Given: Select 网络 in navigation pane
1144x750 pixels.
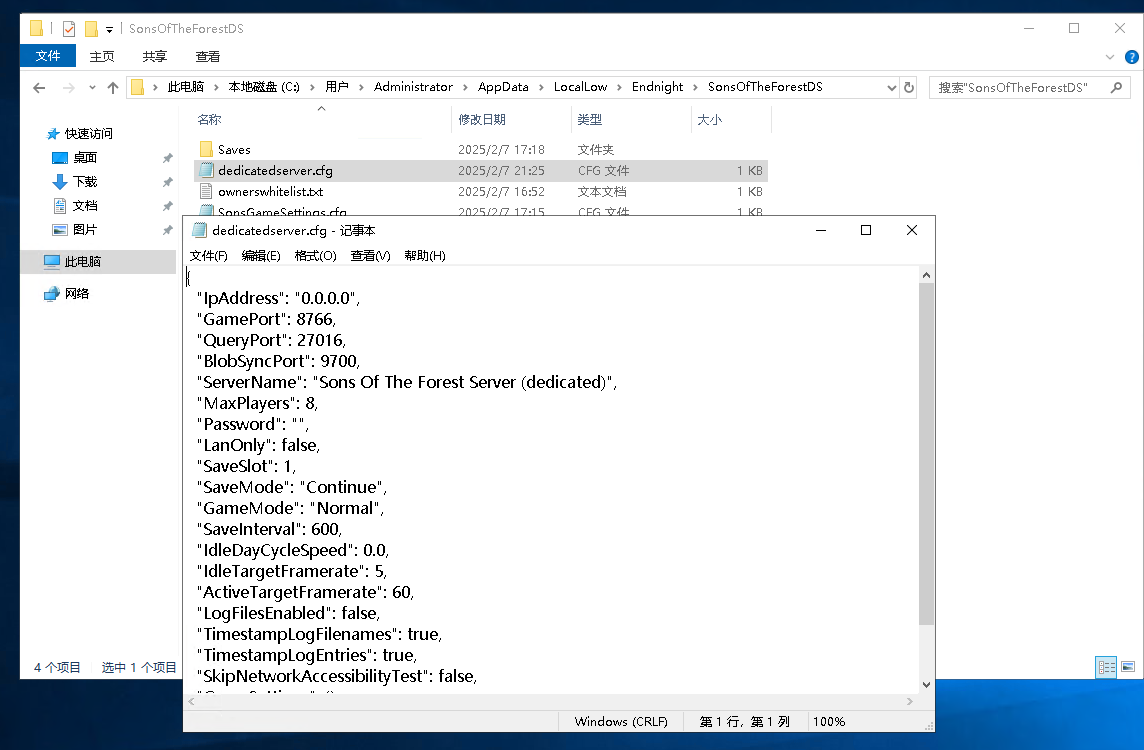Looking at the screenshot, I should (x=77, y=293).
